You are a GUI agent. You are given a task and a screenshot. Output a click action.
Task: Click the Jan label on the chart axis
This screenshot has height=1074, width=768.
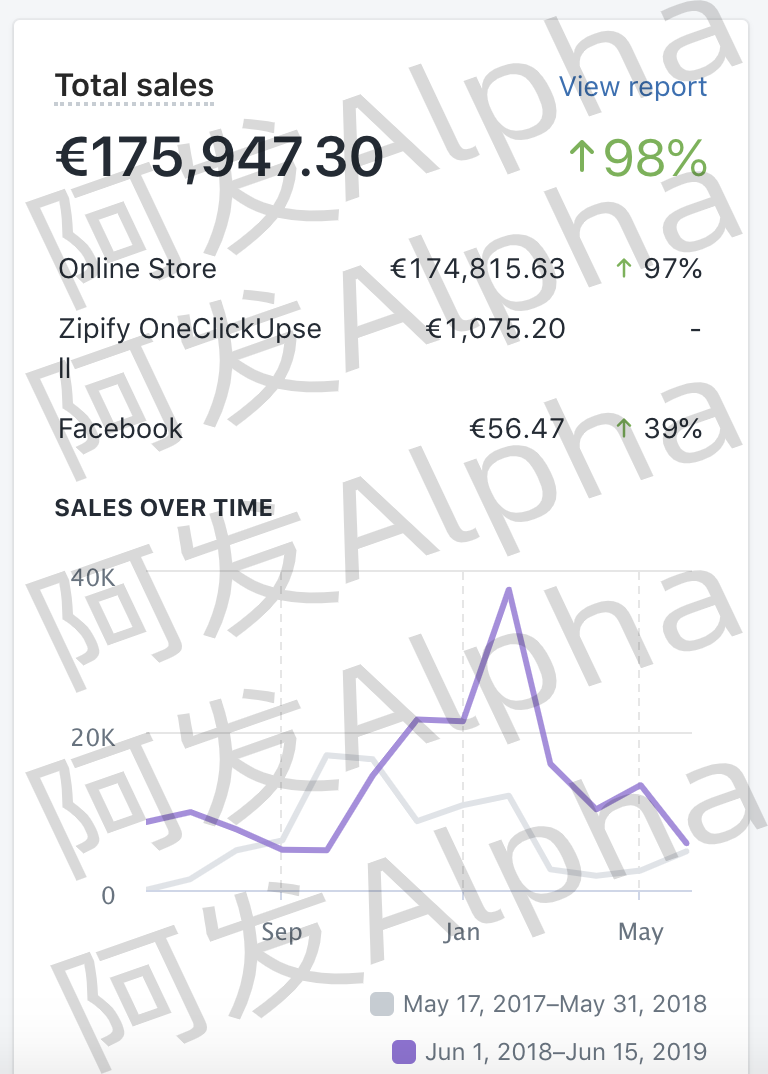pos(462,932)
